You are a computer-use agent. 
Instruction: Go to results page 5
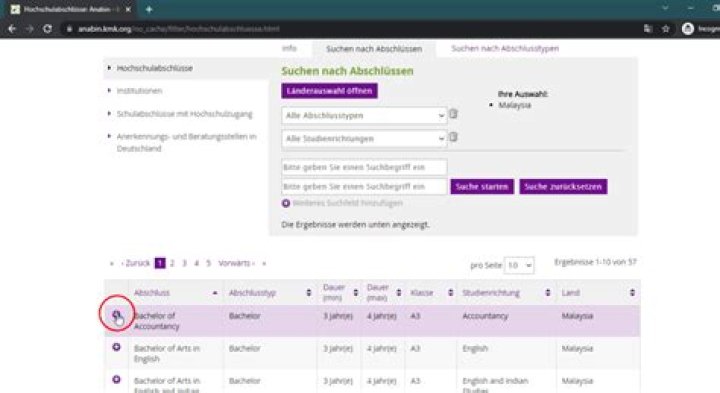point(208,263)
